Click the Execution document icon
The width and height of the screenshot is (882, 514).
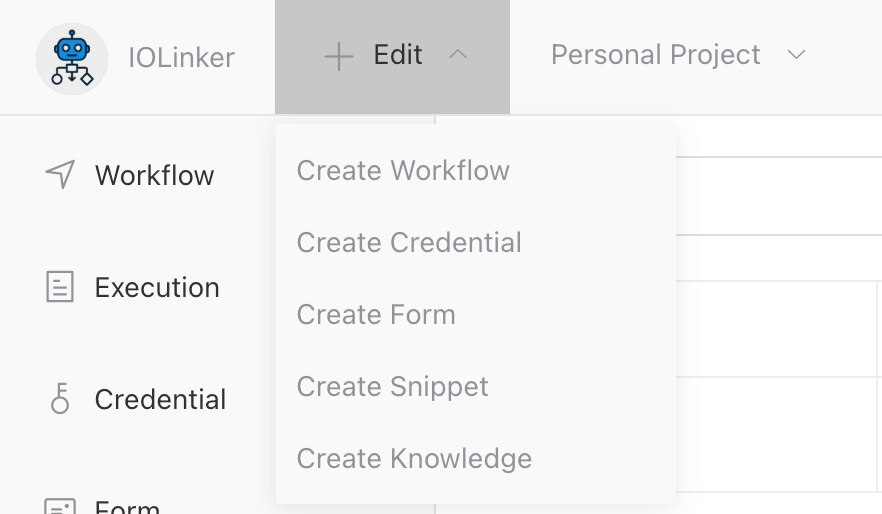(60, 288)
